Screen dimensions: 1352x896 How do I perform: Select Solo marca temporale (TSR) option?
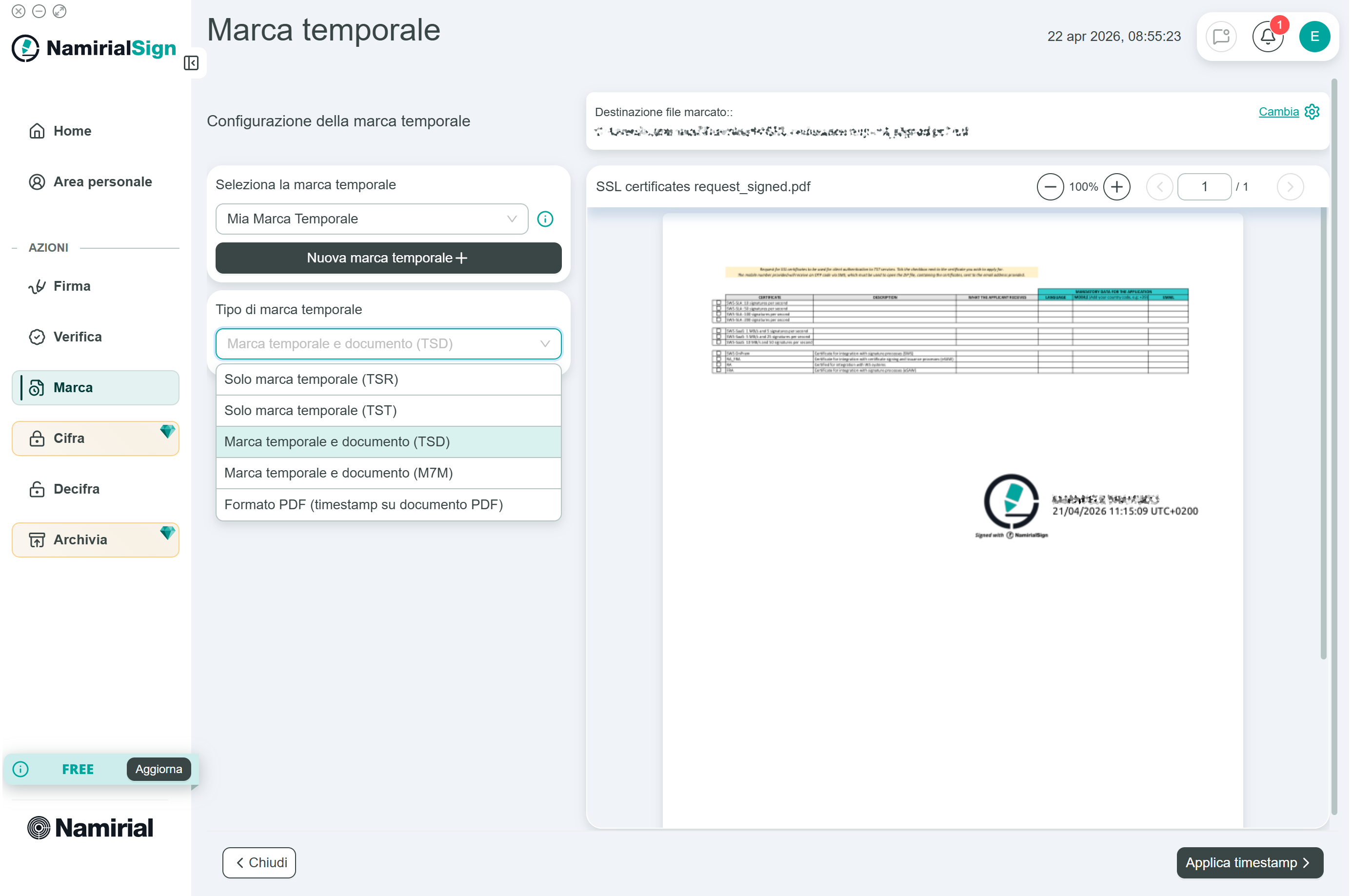tap(388, 379)
